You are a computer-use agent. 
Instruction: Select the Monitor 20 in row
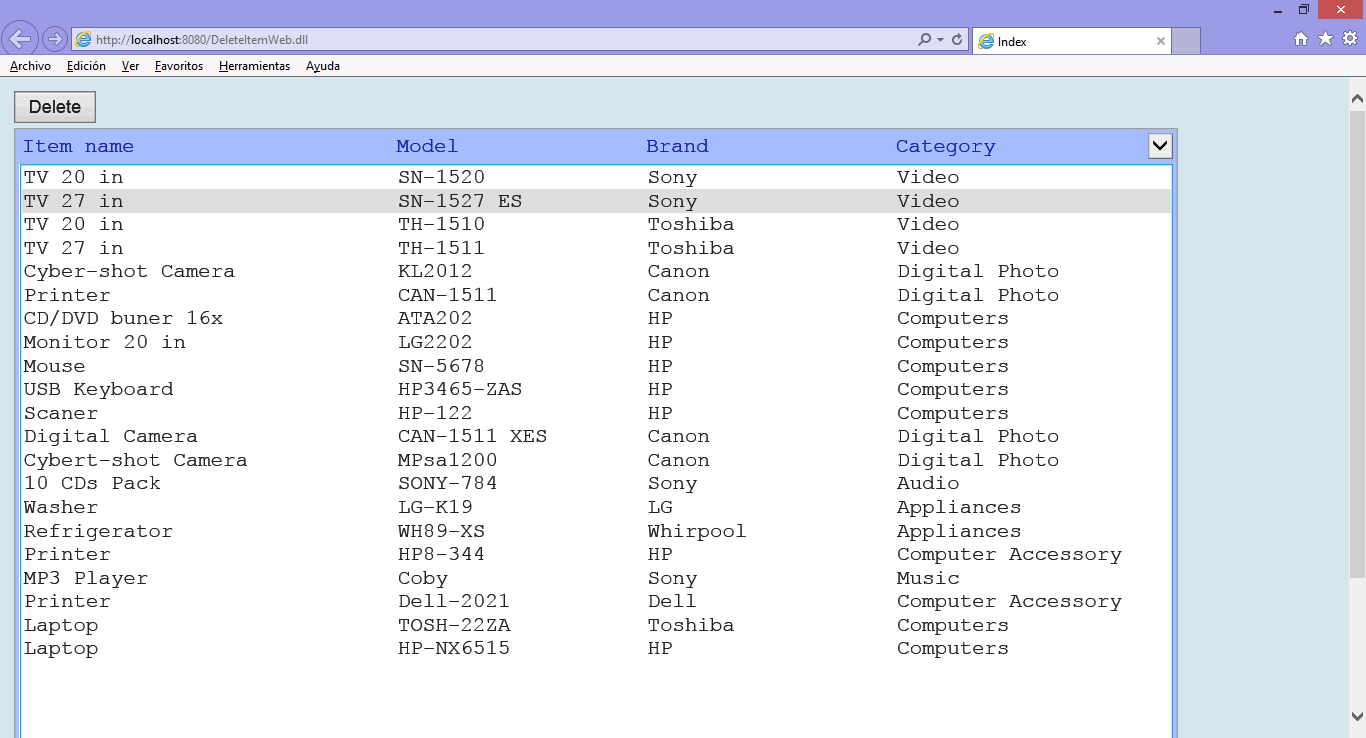tap(596, 342)
